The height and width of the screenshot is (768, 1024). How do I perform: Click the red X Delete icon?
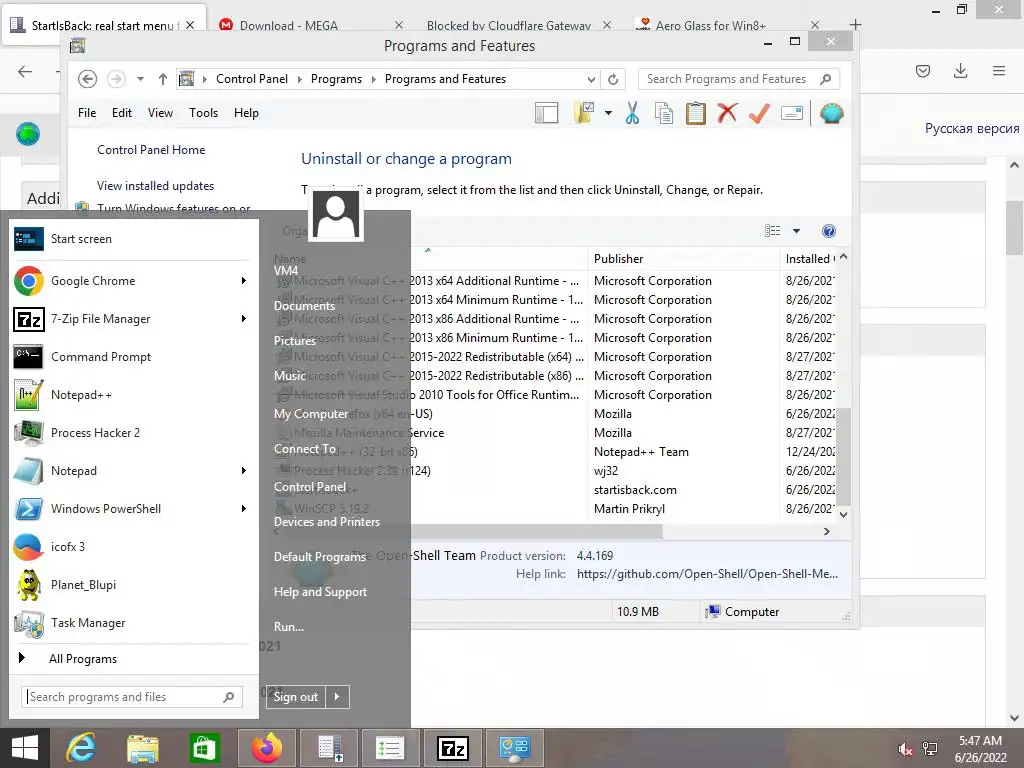[727, 113]
